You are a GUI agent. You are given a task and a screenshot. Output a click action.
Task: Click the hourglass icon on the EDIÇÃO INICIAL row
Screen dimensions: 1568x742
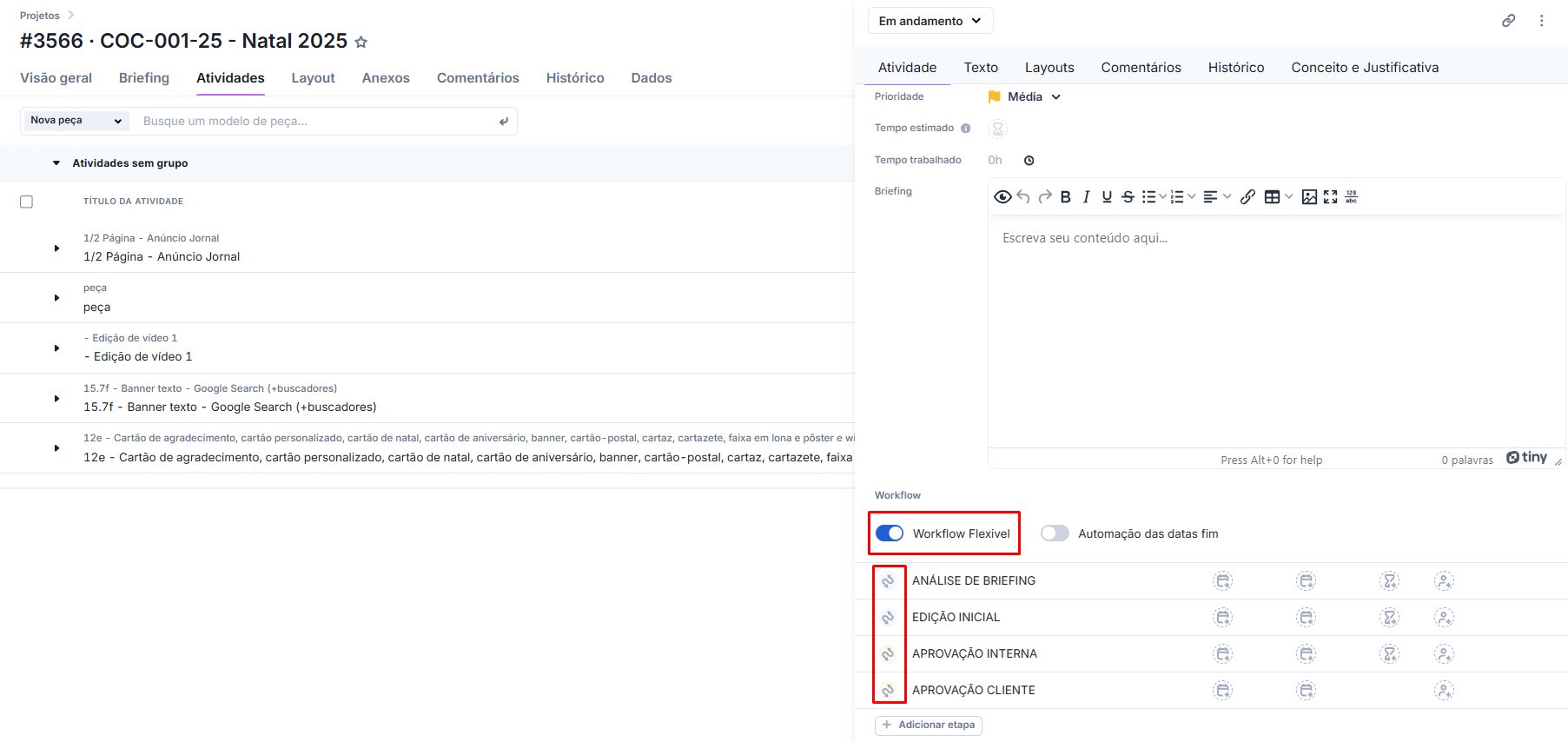(x=1389, y=618)
